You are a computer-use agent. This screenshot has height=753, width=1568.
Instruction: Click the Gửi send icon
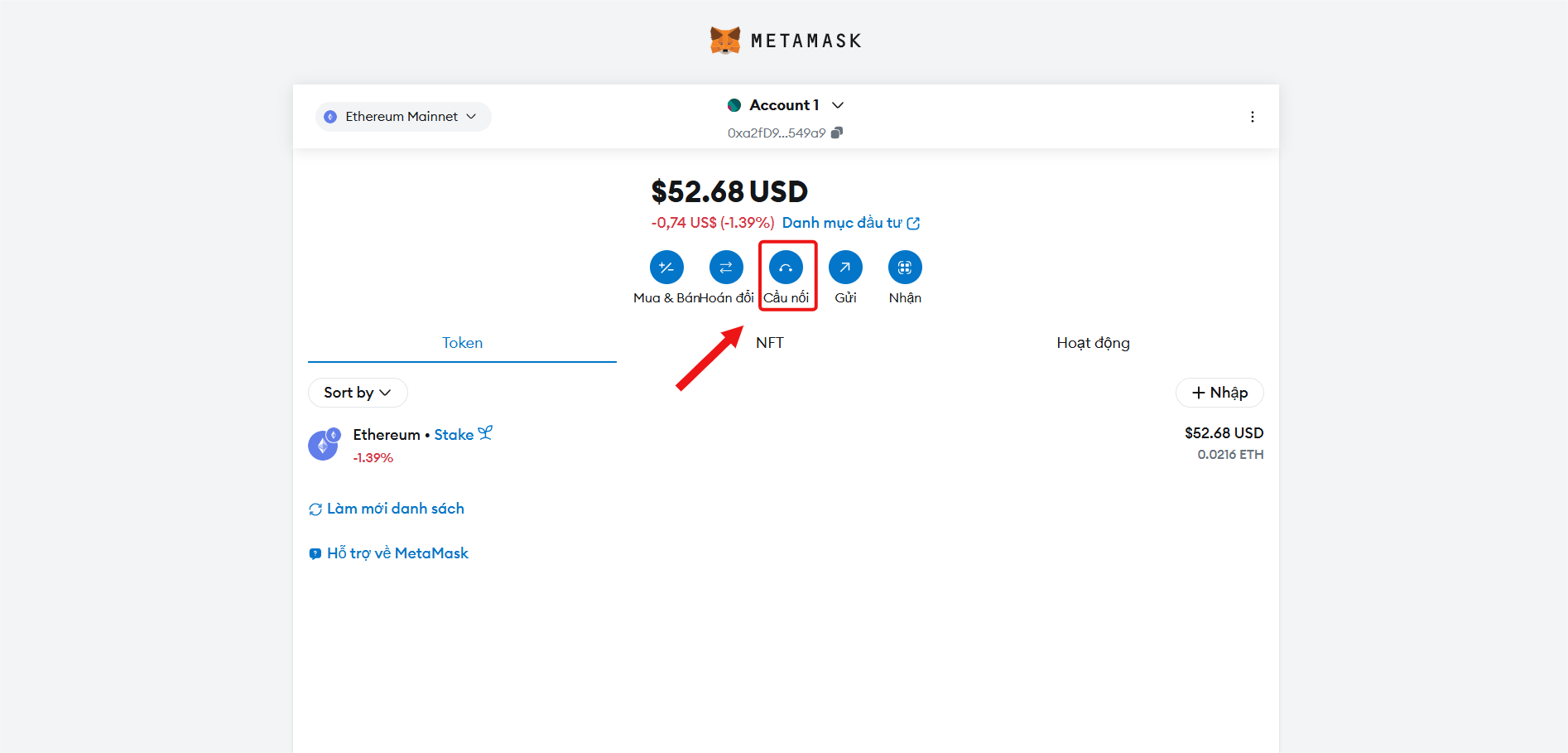[845, 268]
